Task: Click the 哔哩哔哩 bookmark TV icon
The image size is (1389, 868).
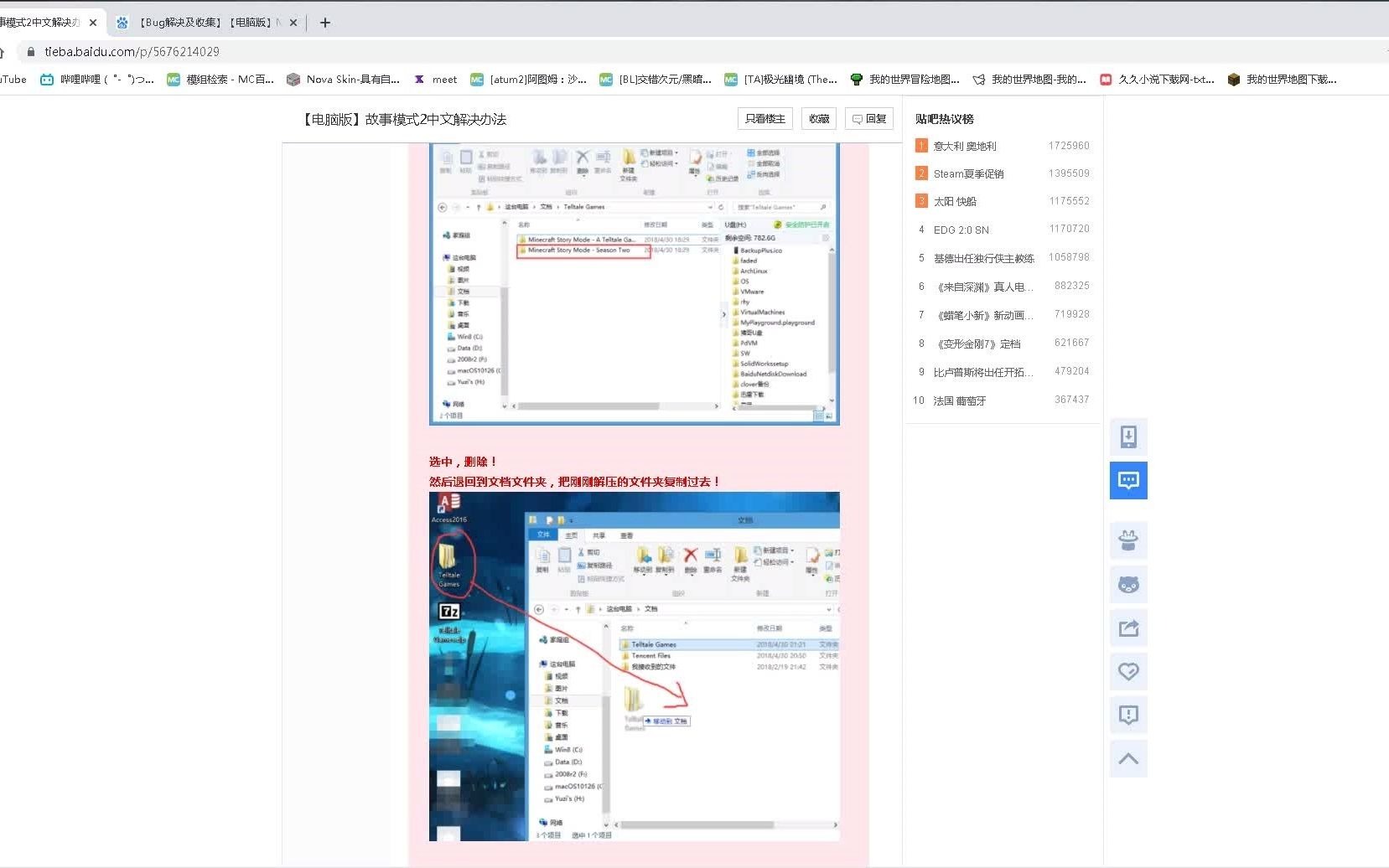Action: pyautogui.click(x=47, y=80)
